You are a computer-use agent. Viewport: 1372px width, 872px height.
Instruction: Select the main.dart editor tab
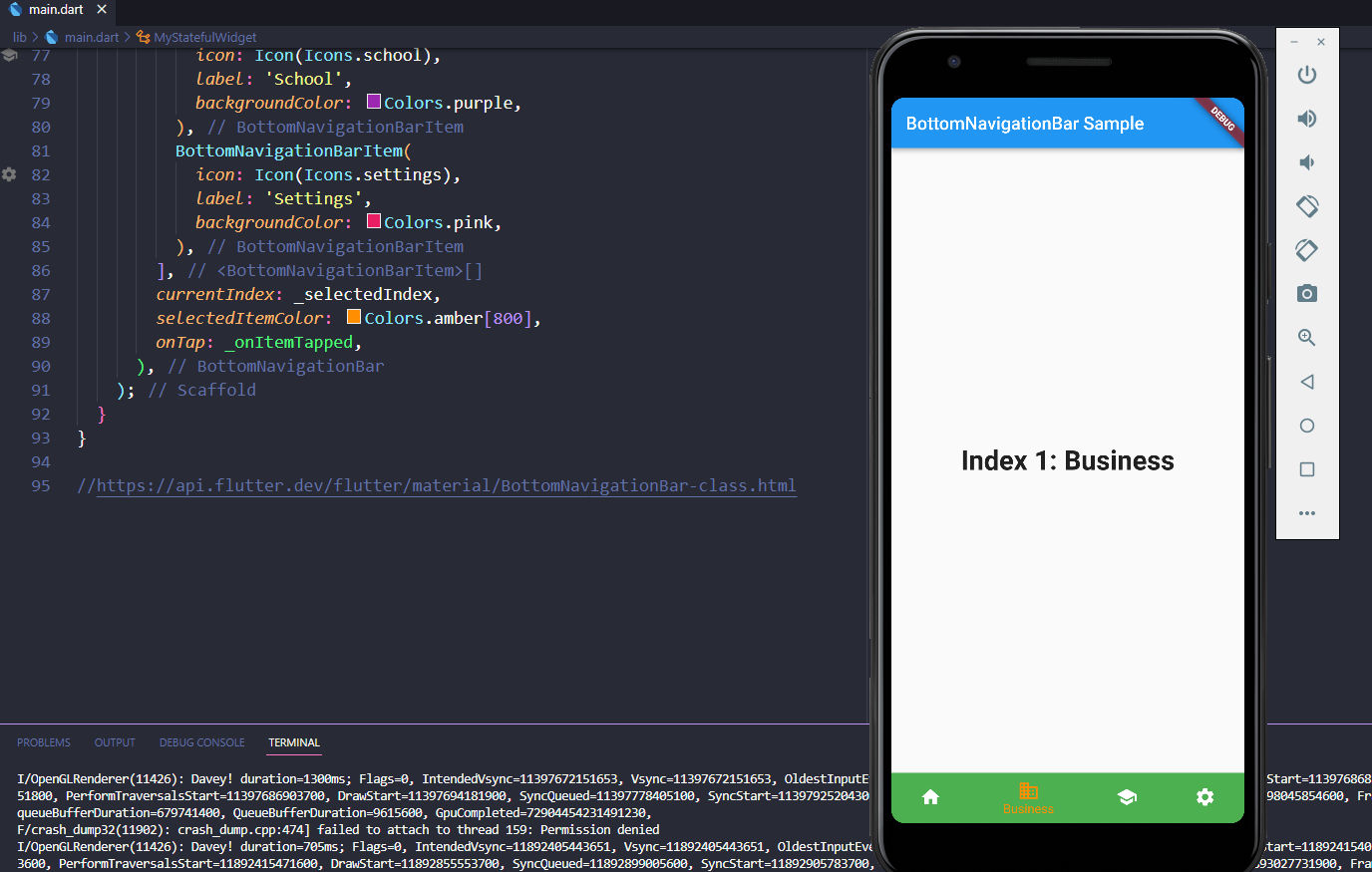(58, 10)
